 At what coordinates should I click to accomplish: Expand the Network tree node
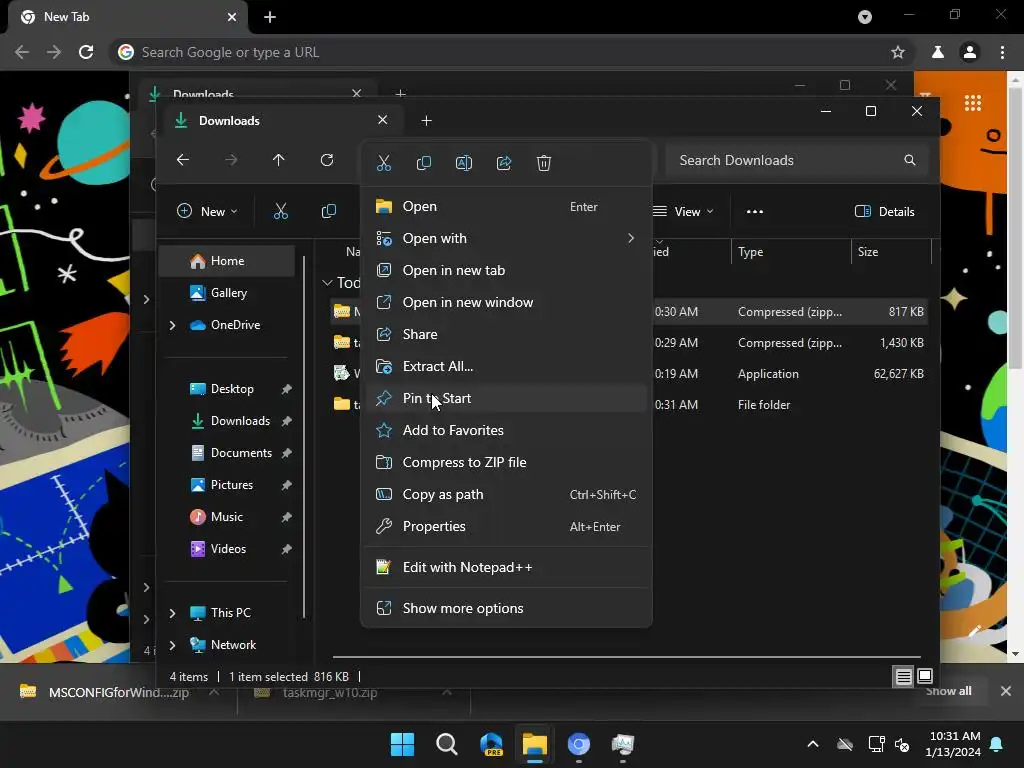172,645
